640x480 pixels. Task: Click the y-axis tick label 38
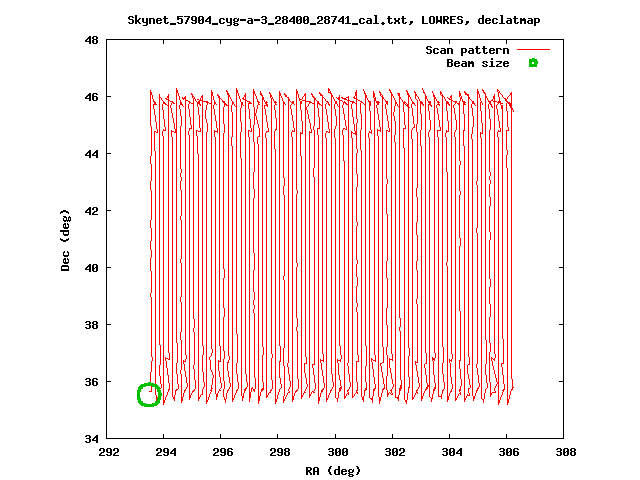tap(91, 325)
